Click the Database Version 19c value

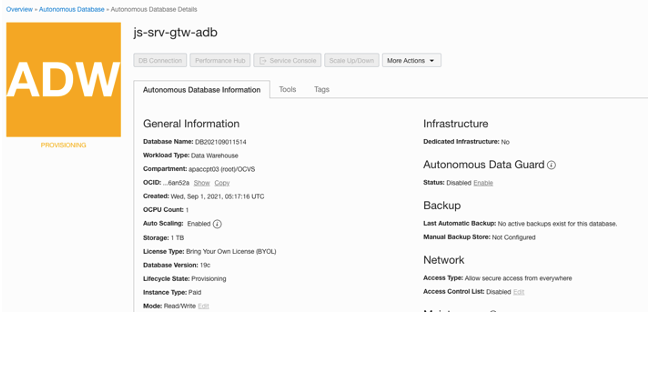(x=205, y=265)
